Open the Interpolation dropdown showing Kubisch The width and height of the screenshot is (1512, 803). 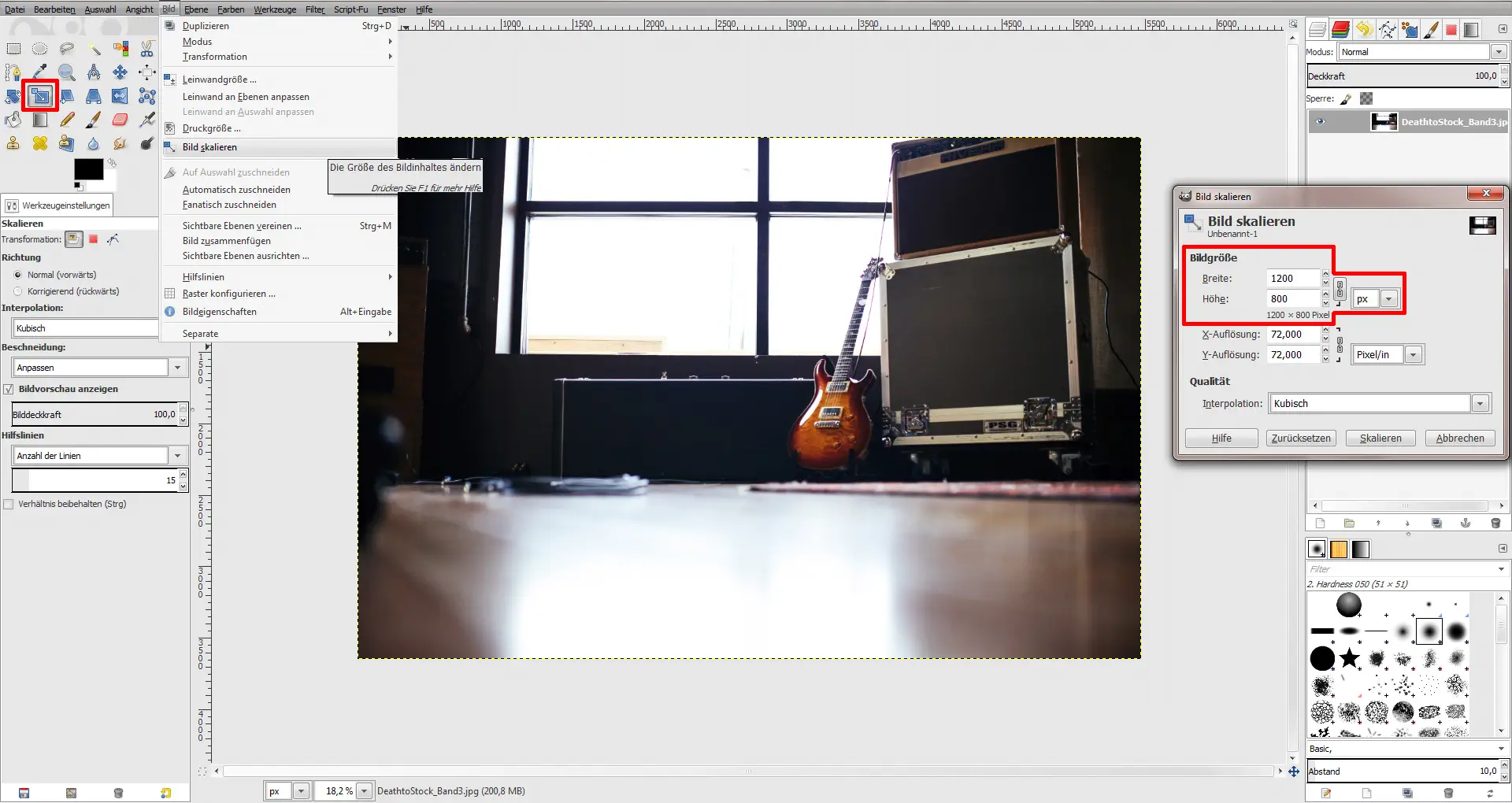[x=1481, y=403]
